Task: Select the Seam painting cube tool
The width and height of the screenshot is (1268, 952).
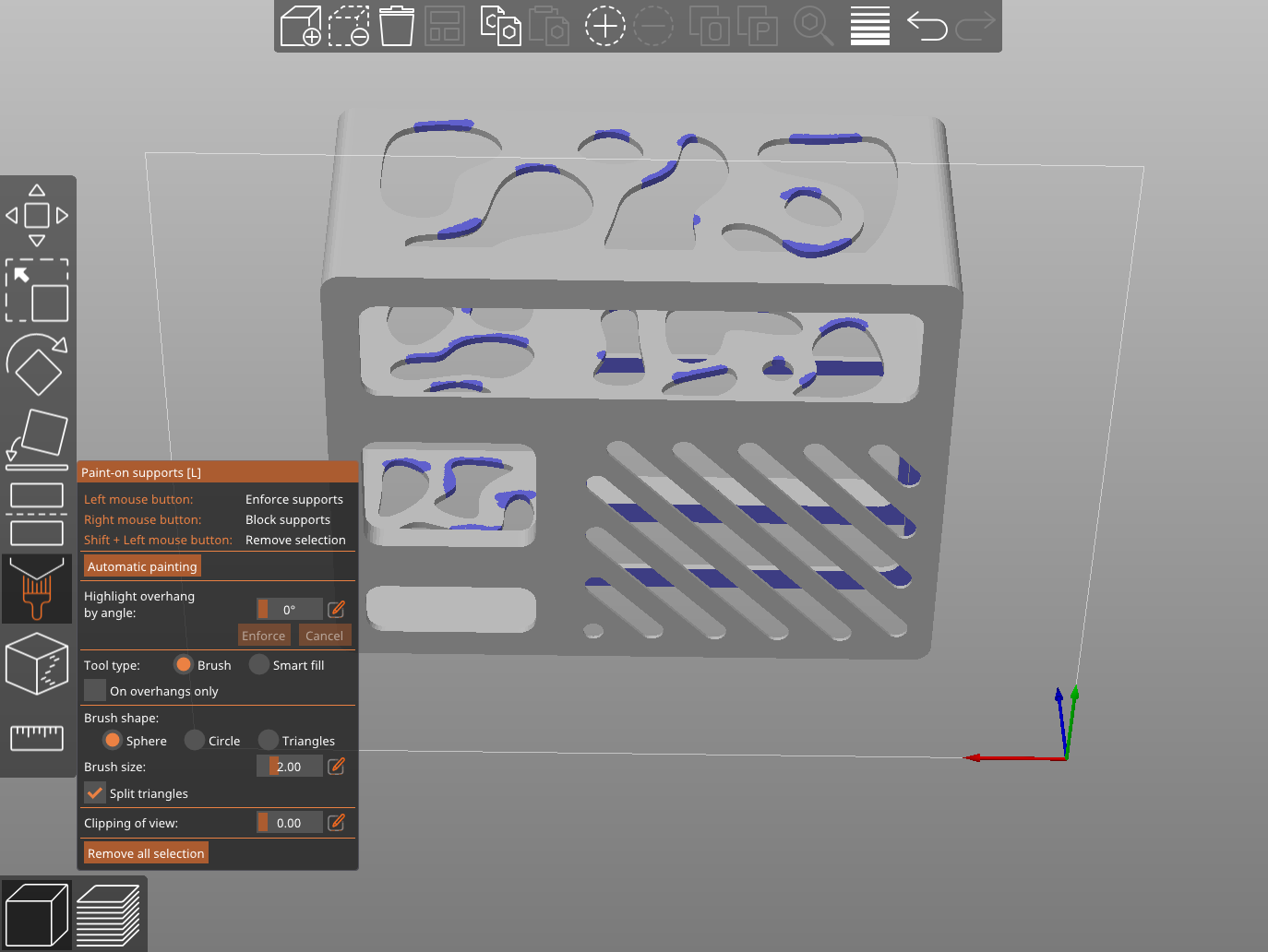Action: [37, 663]
